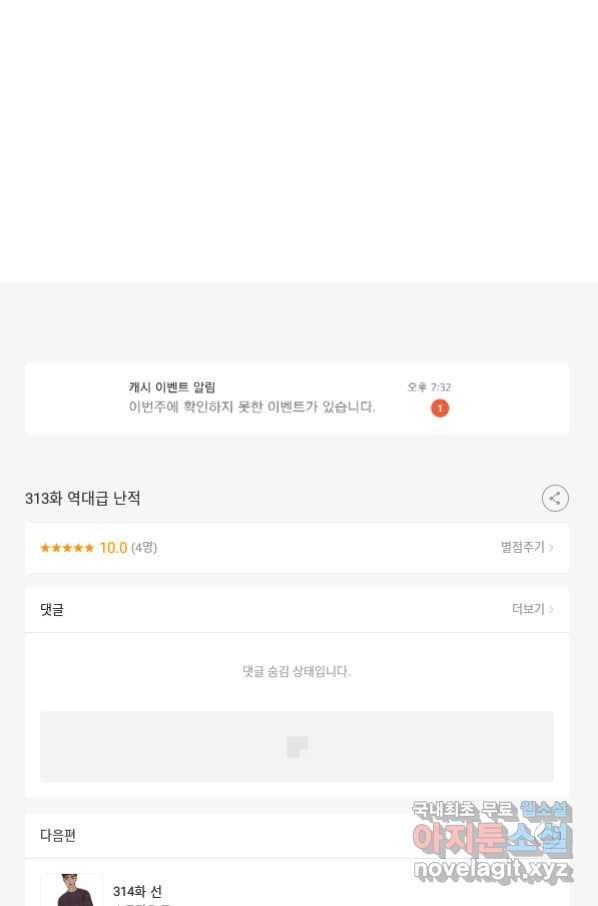Select the 댓글 section header
This screenshot has width=598, height=906.
tap(52, 610)
